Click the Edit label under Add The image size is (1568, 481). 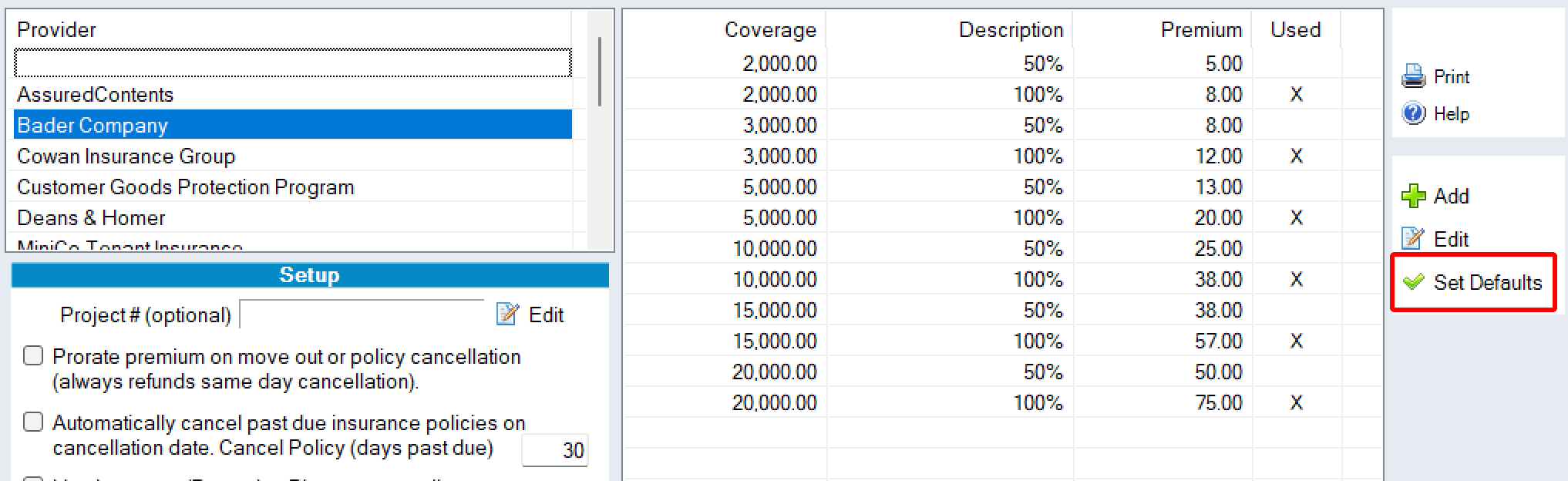coord(1452,239)
